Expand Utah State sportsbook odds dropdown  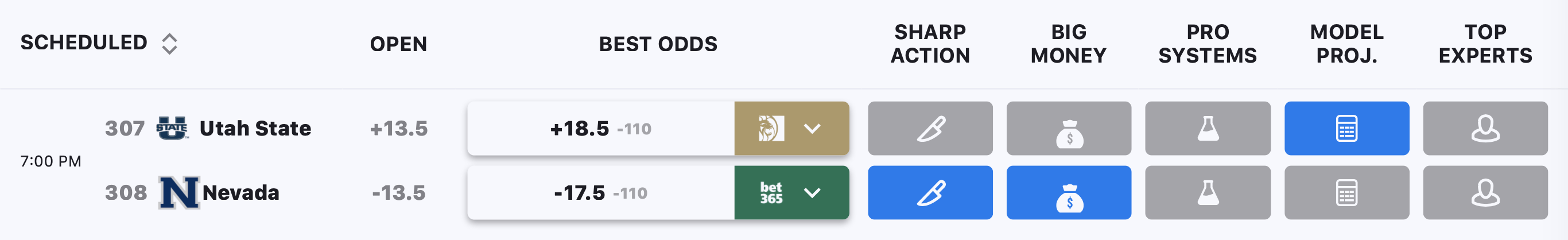pyautogui.click(x=812, y=129)
